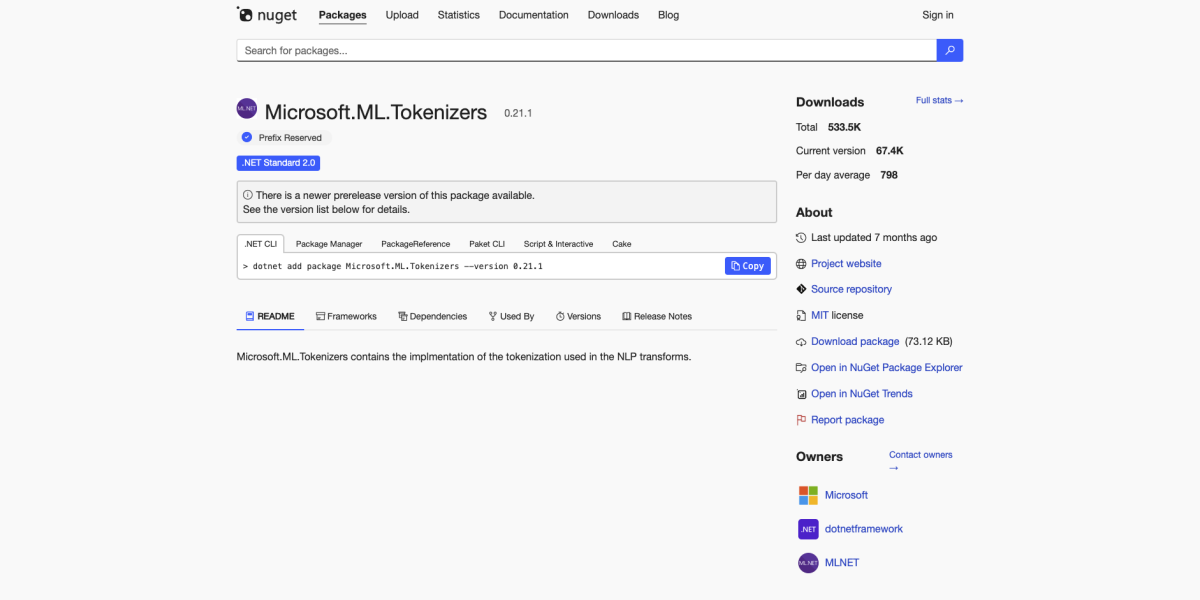This screenshot has height=600, width=1200.
Task: Click the MLNET owner avatar
Action: tap(808, 563)
